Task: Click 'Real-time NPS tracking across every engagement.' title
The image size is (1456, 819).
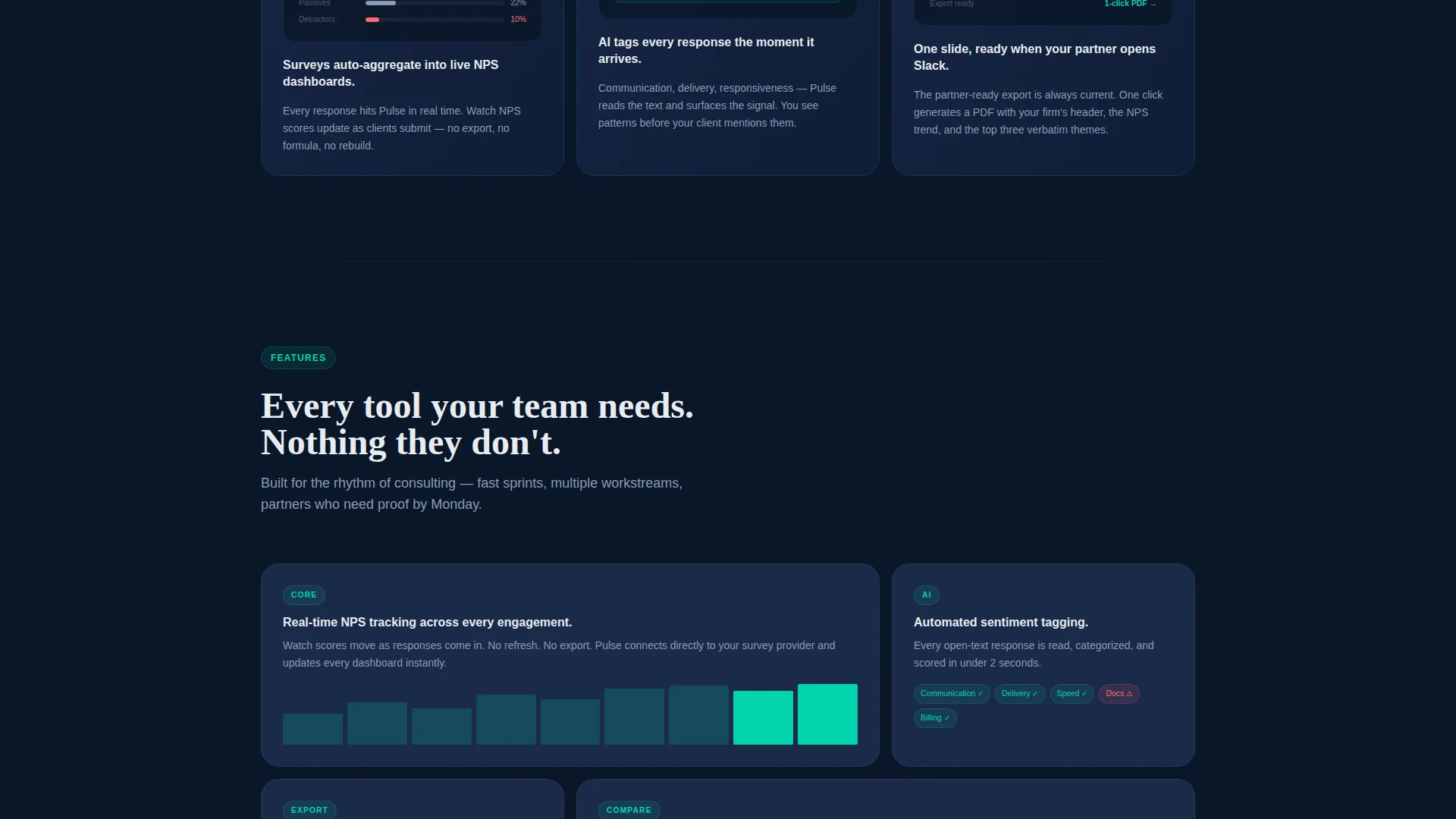Action: tap(427, 623)
